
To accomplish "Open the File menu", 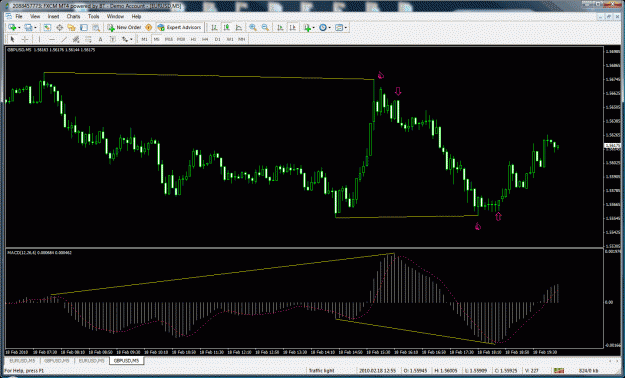I will (x=19, y=16).
